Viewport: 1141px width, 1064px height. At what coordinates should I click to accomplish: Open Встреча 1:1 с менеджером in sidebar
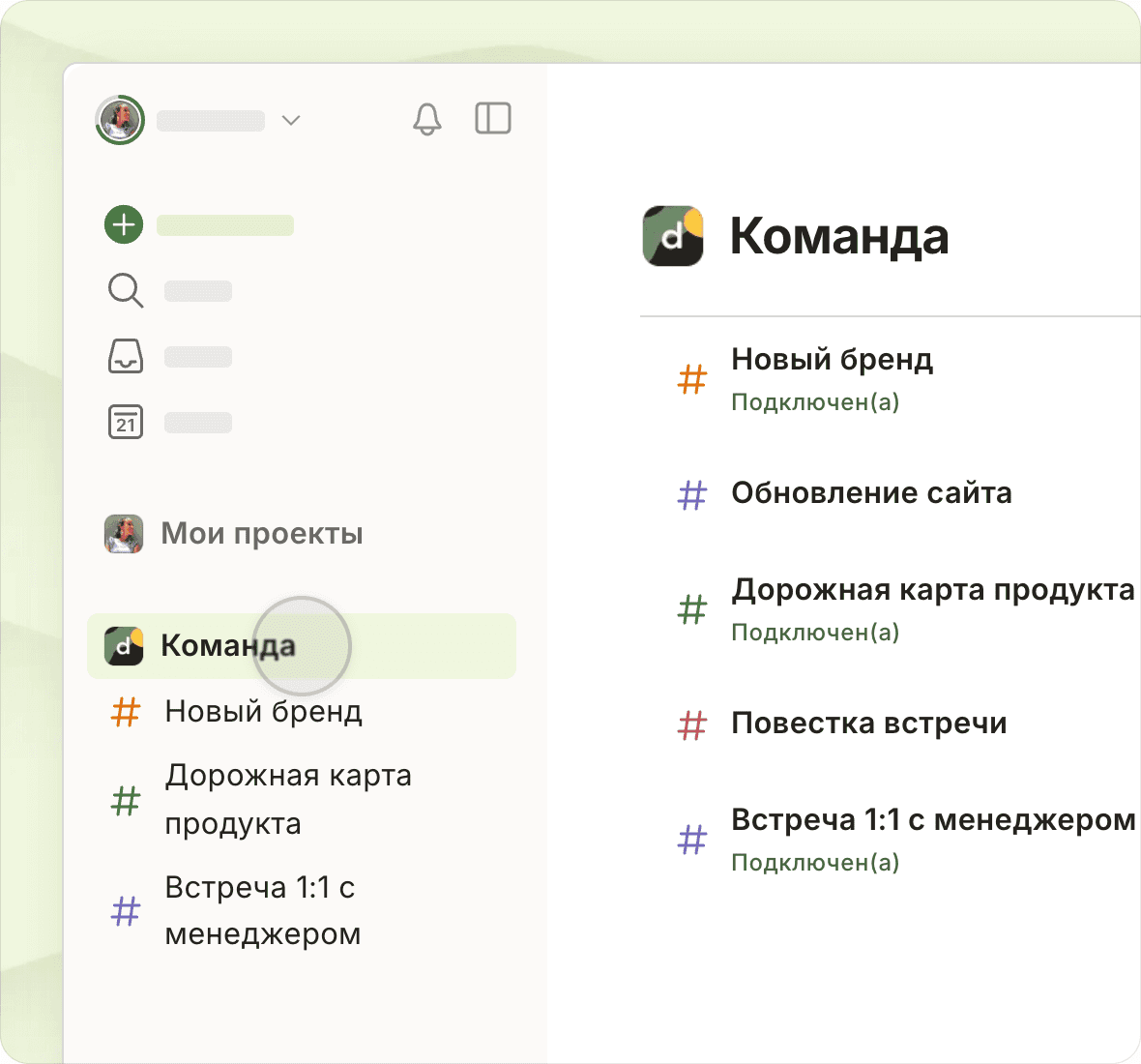(x=262, y=910)
